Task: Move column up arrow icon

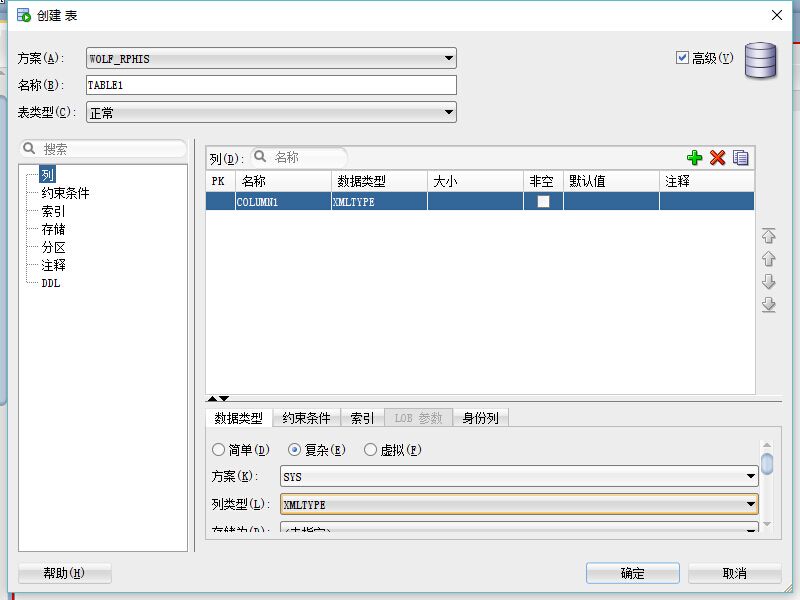Action: (768, 259)
